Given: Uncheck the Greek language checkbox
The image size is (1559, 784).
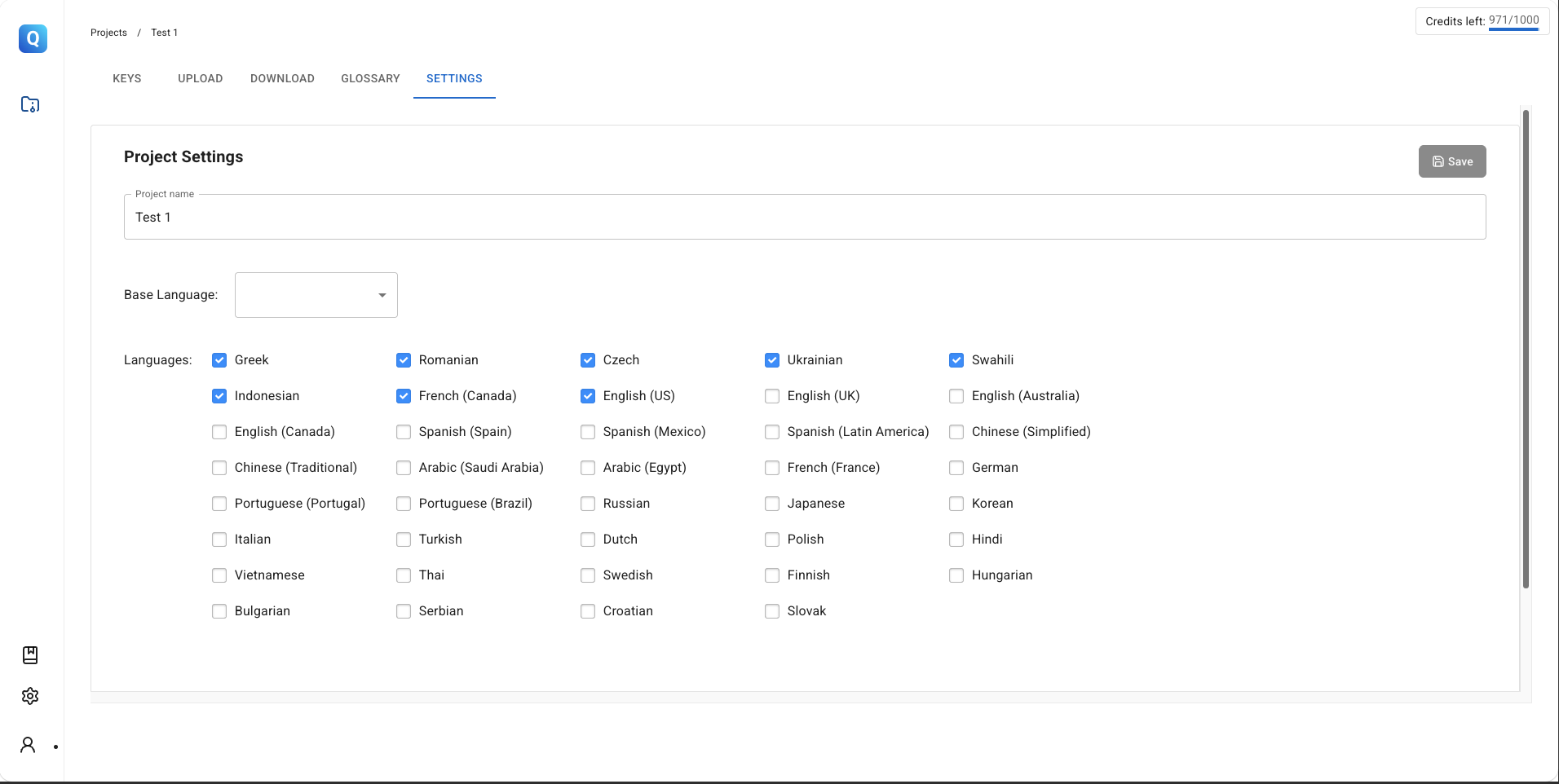Looking at the screenshot, I should click(x=219, y=360).
